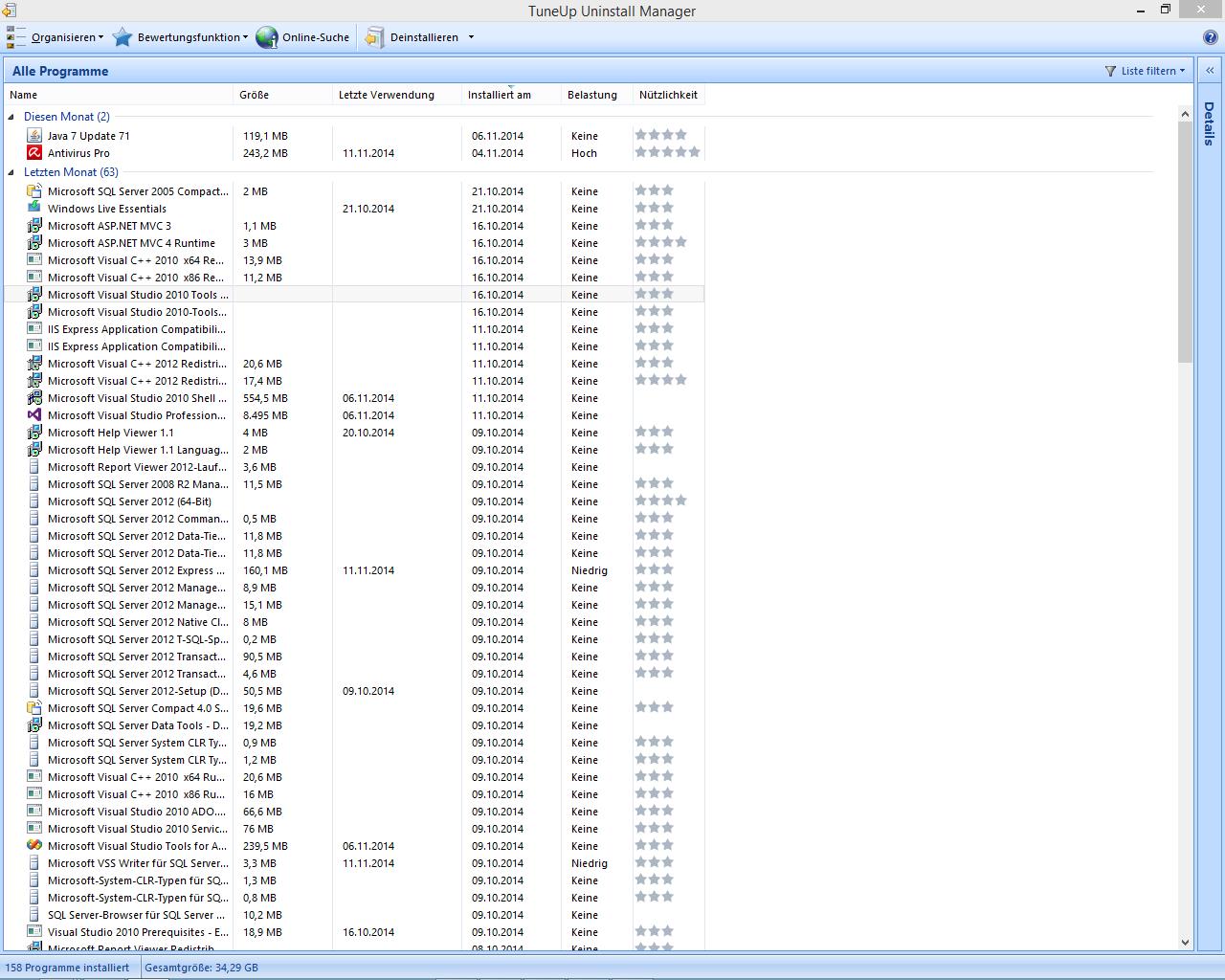The height and width of the screenshot is (980, 1225).
Task: Open the Liste filtern dropdown
Action: coord(1145,71)
